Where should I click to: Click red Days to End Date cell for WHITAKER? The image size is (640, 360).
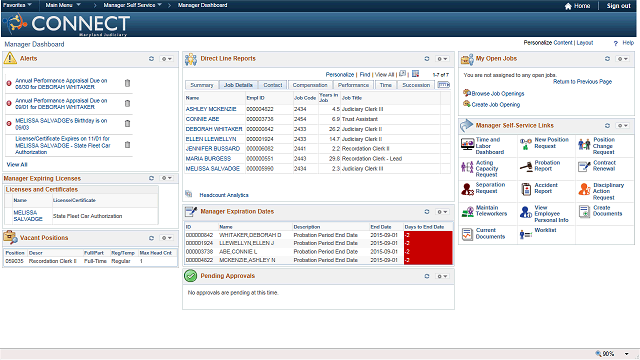coord(428,235)
